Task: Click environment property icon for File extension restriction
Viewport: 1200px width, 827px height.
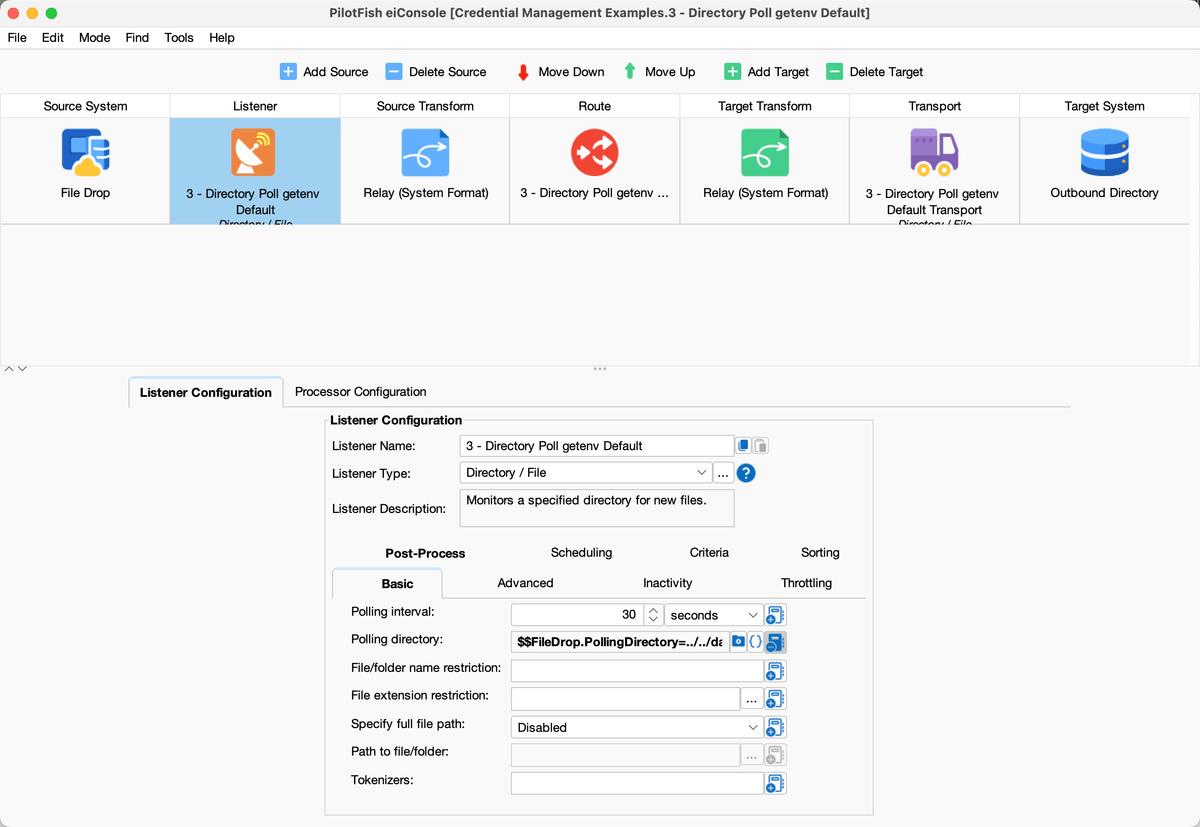Action: (775, 699)
